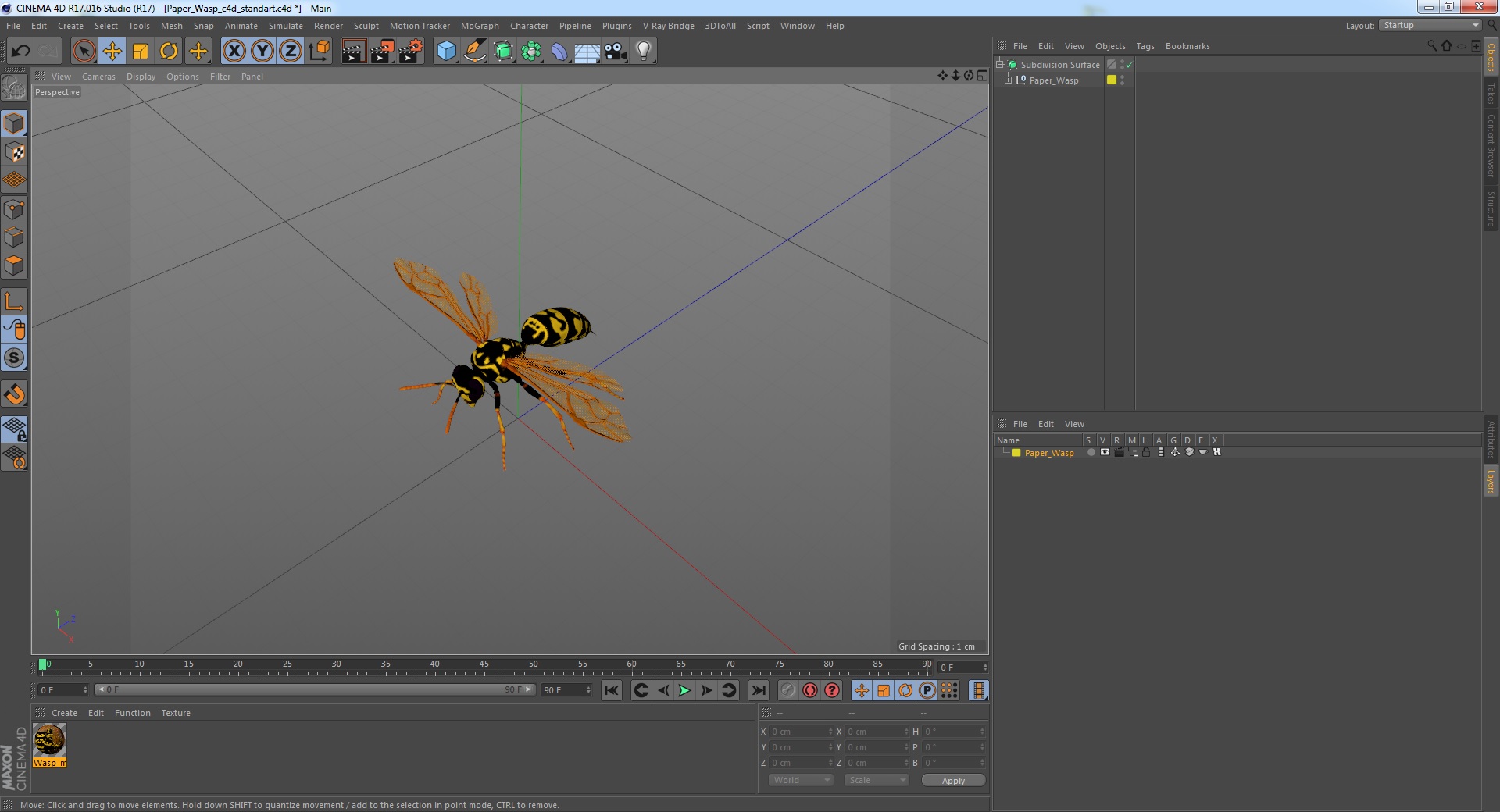Collapse the Subdivision Surface tree node
The height and width of the screenshot is (812, 1500).
pos(999,64)
